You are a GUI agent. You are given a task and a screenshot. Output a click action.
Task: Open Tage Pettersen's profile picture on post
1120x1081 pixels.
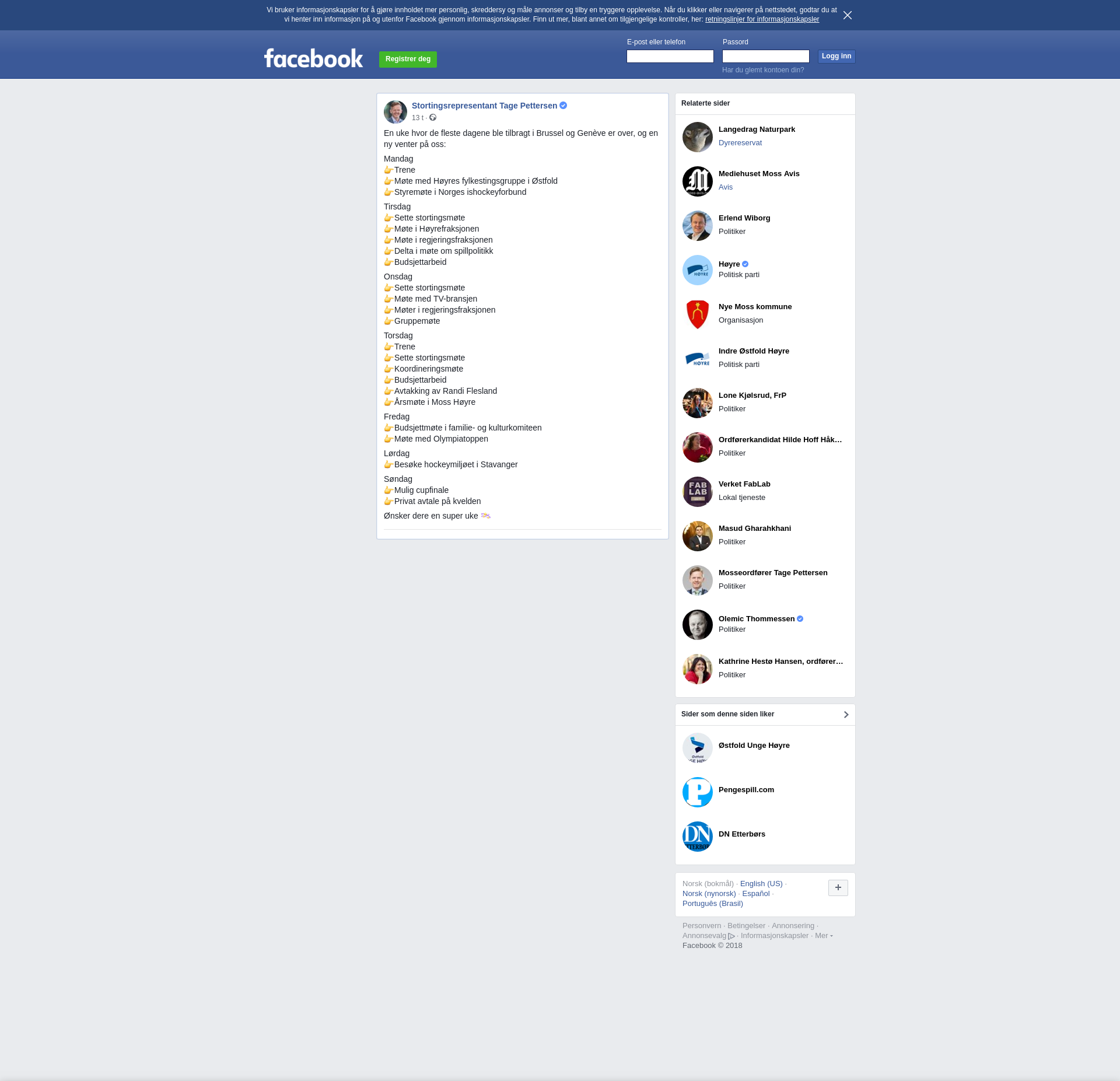[395, 112]
